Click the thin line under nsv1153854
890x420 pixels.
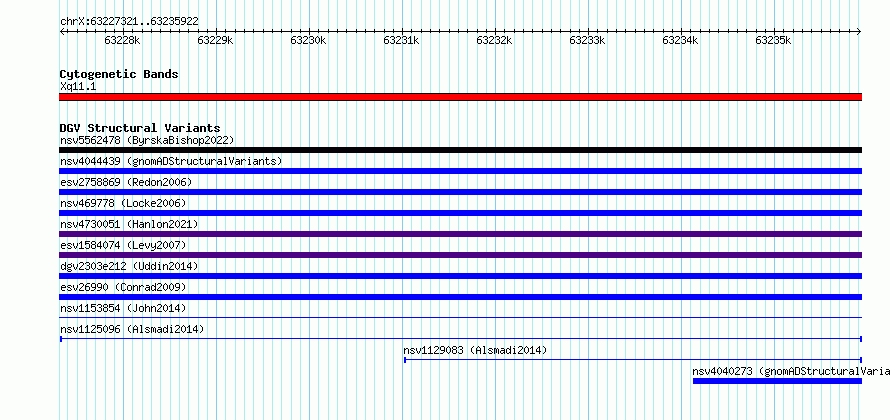pos(460,317)
